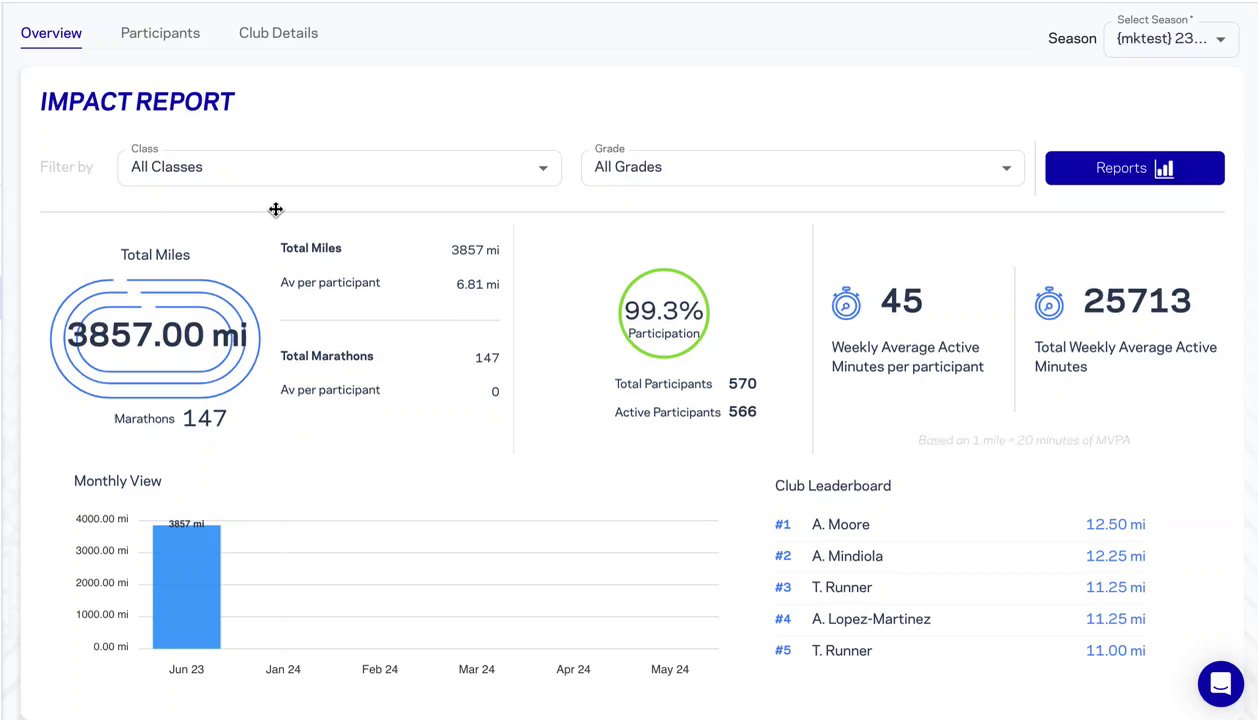Click the Jan 24 month label on chart
The width and height of the screenshot is (1258, 720).
(283, 669)
